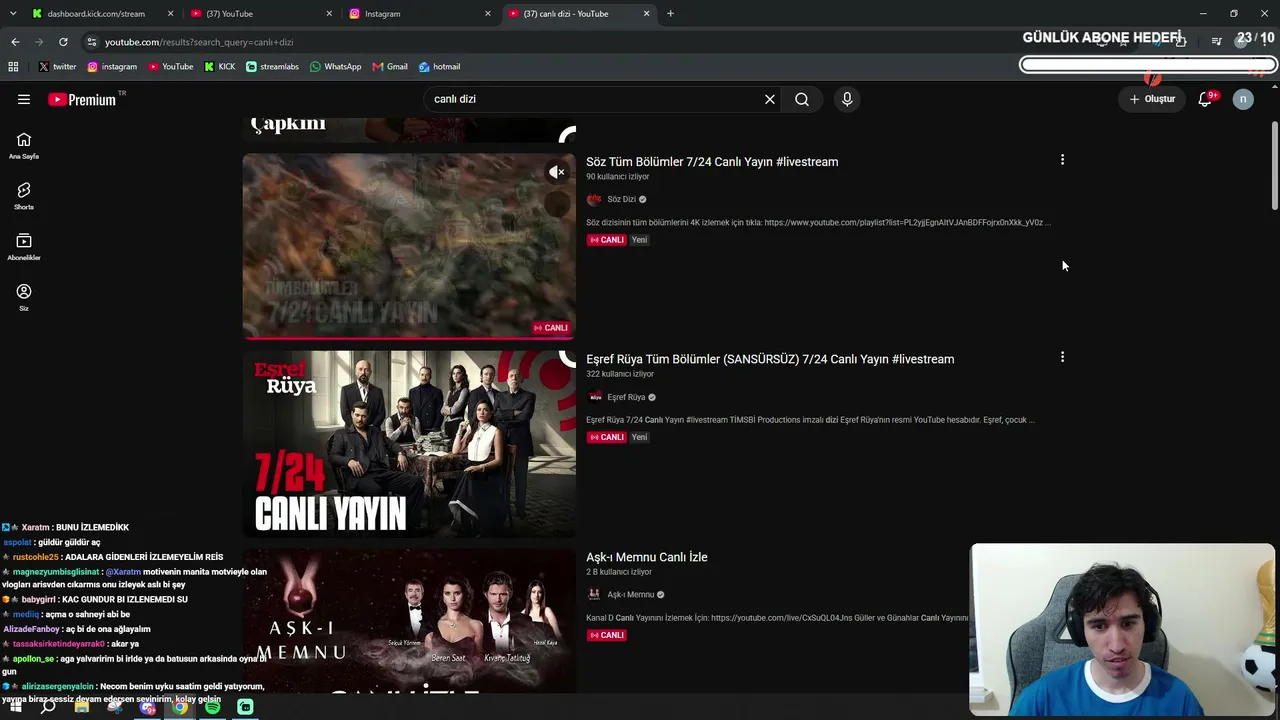
Task: Reload the page with the refresh icon
Action: pos(63,42)
